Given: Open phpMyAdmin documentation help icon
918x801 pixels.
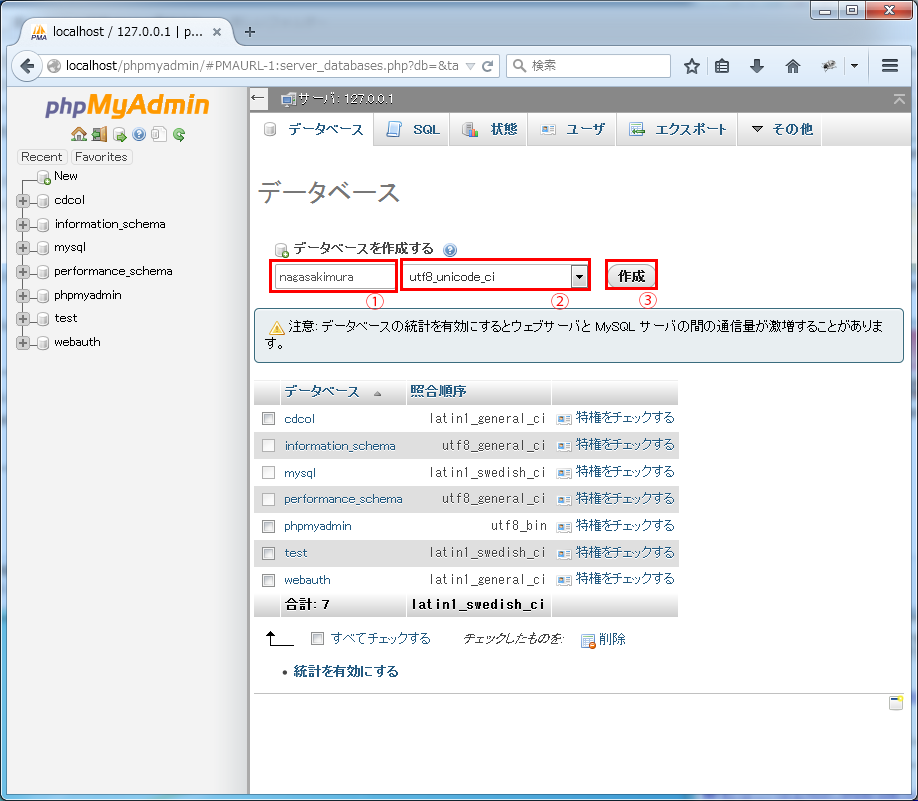Looking at the screenshot, I should coord(139,134).
